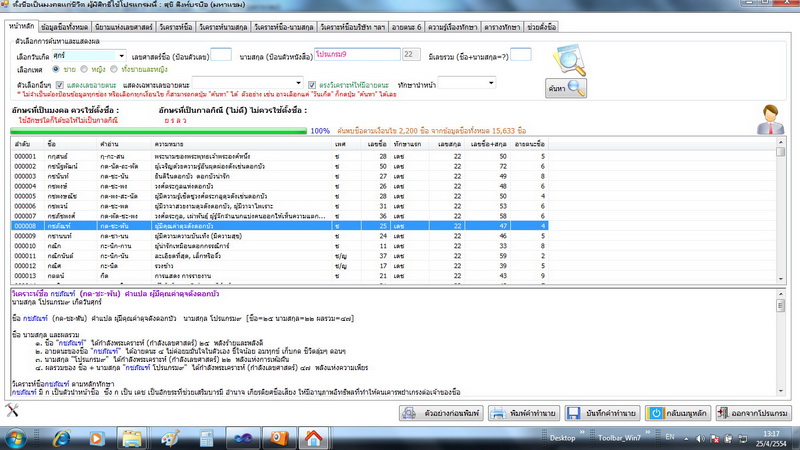Image resolution: width=800 pixels, height=450 pixels.
Task: Expand the Toolbar_Win7 chevron
Action: 647,433
